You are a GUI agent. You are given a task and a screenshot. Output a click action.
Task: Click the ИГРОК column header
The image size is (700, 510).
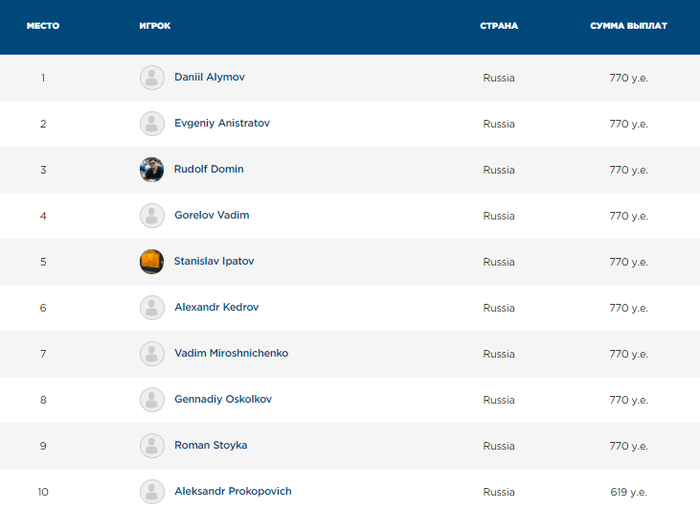155,26
